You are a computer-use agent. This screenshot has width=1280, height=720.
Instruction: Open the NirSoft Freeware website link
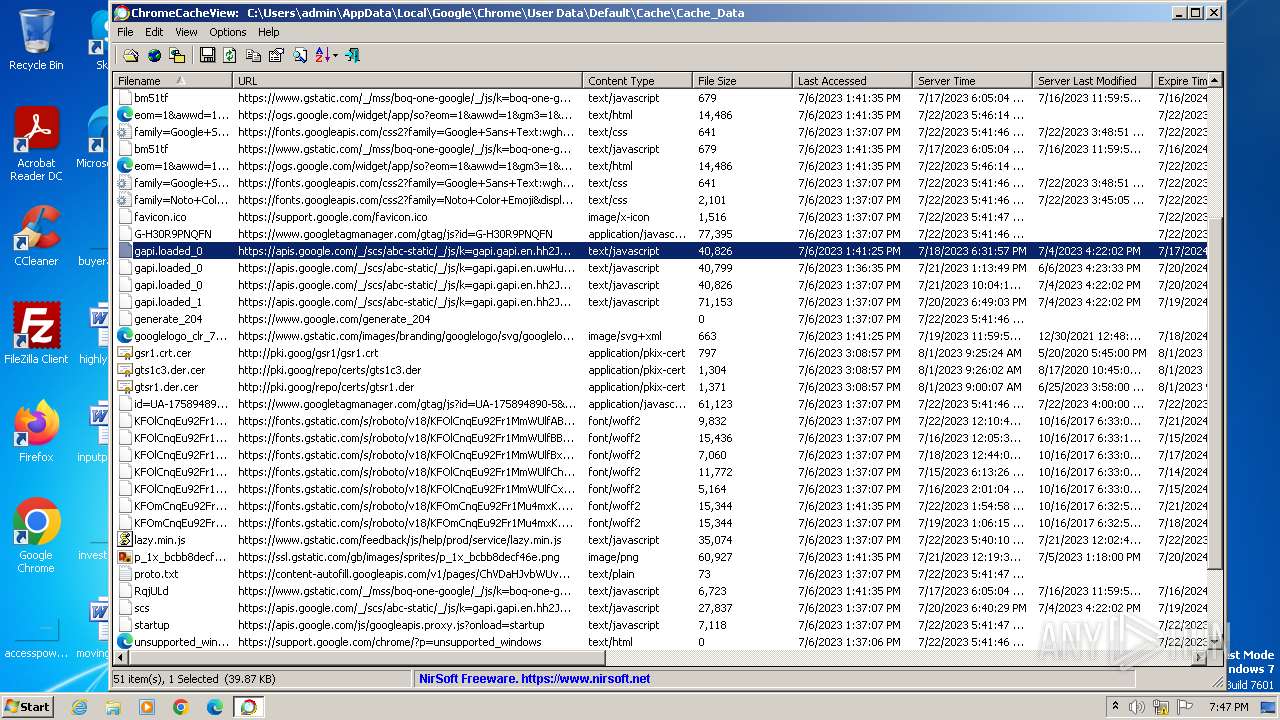tap(534, 678)
